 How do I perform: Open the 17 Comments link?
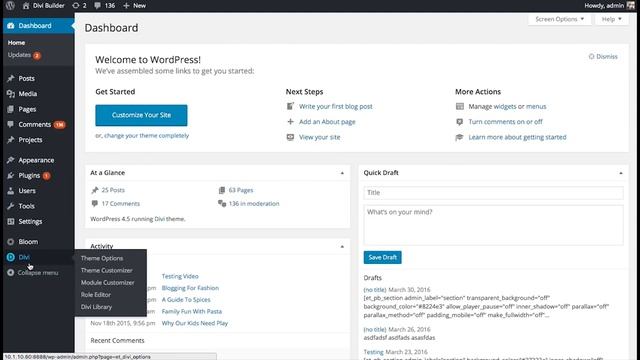point(121,204)
